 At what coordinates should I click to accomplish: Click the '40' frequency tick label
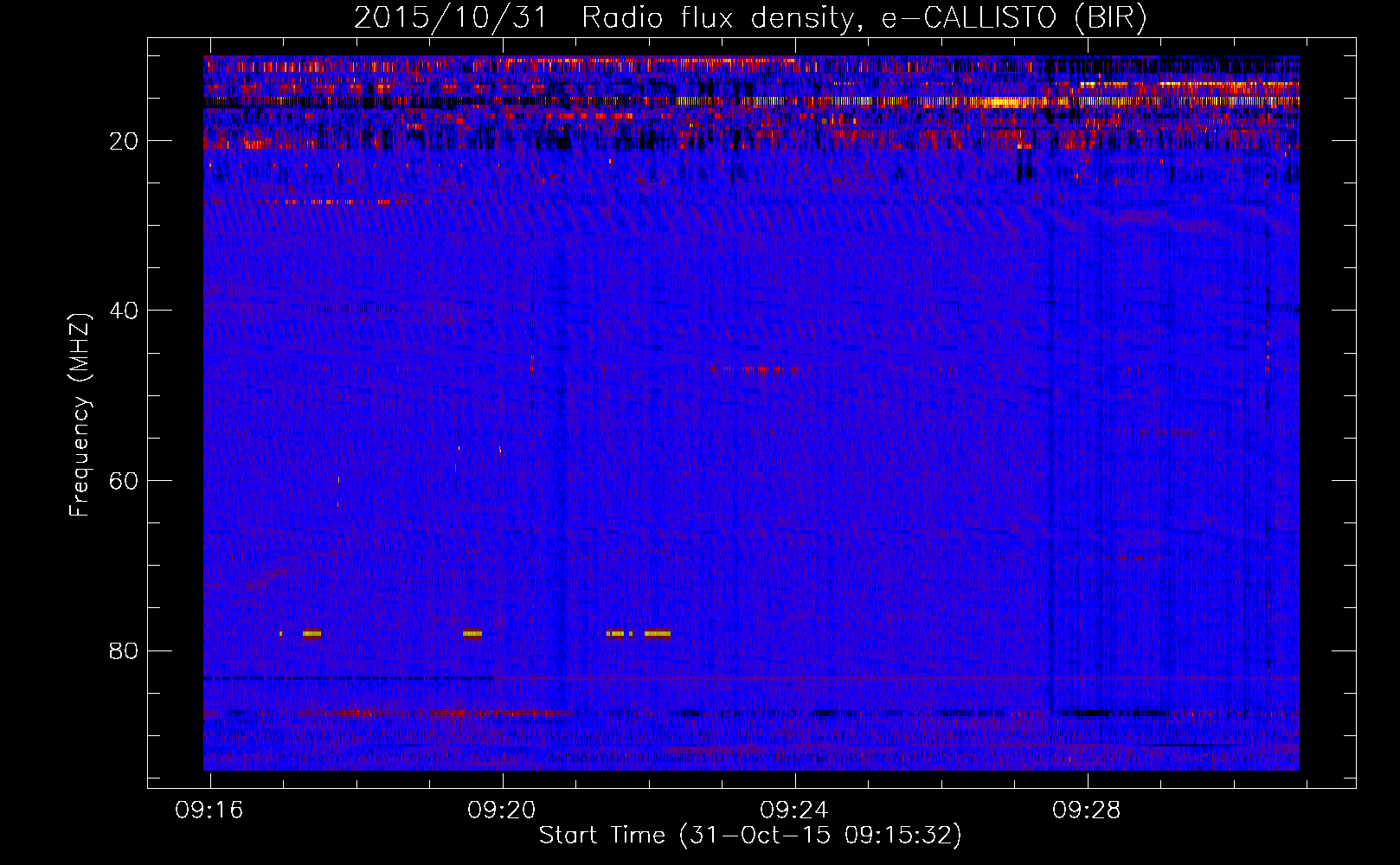coord(124,311)
